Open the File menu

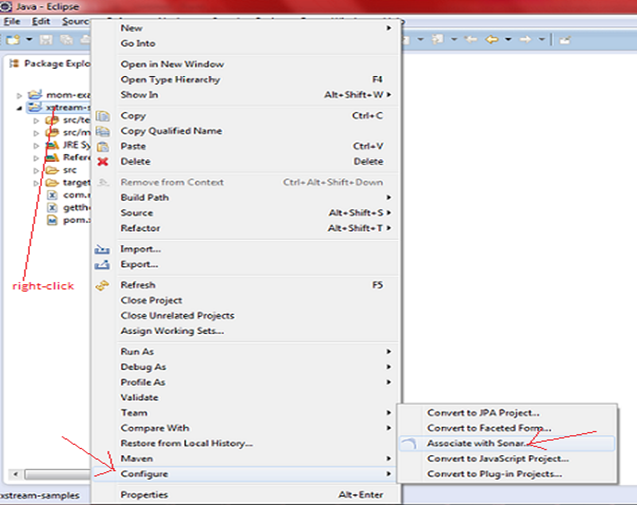click(12, 21)
